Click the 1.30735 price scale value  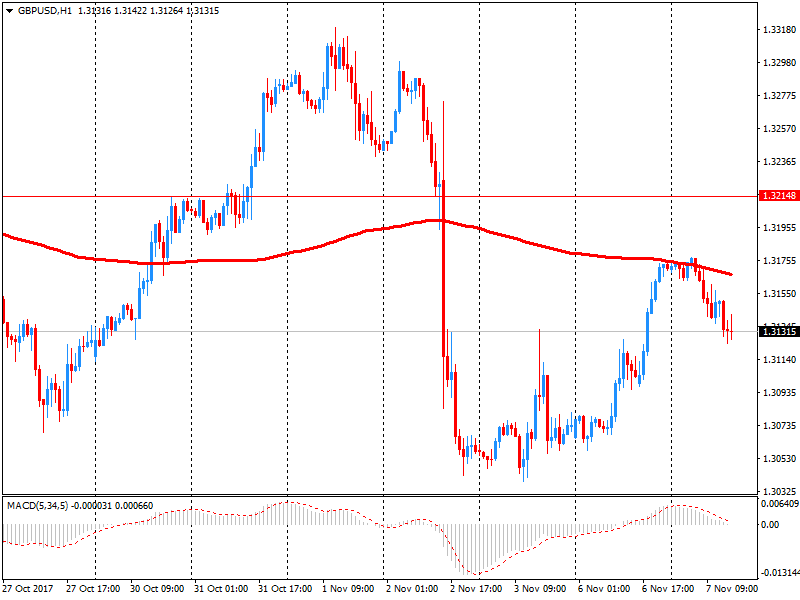pyautogui.click(x=779, y=426)
